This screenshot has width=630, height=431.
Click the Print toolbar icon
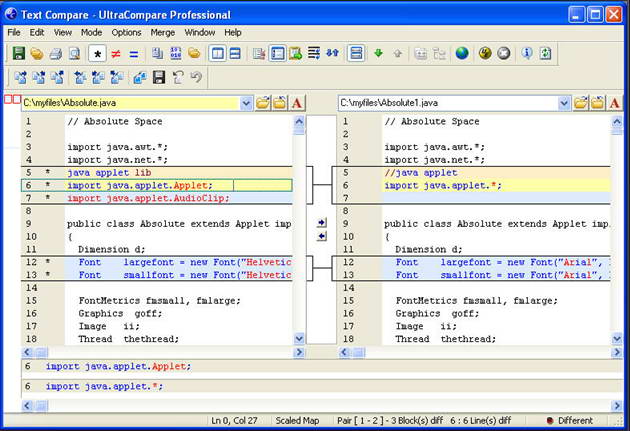click(55, 53)
